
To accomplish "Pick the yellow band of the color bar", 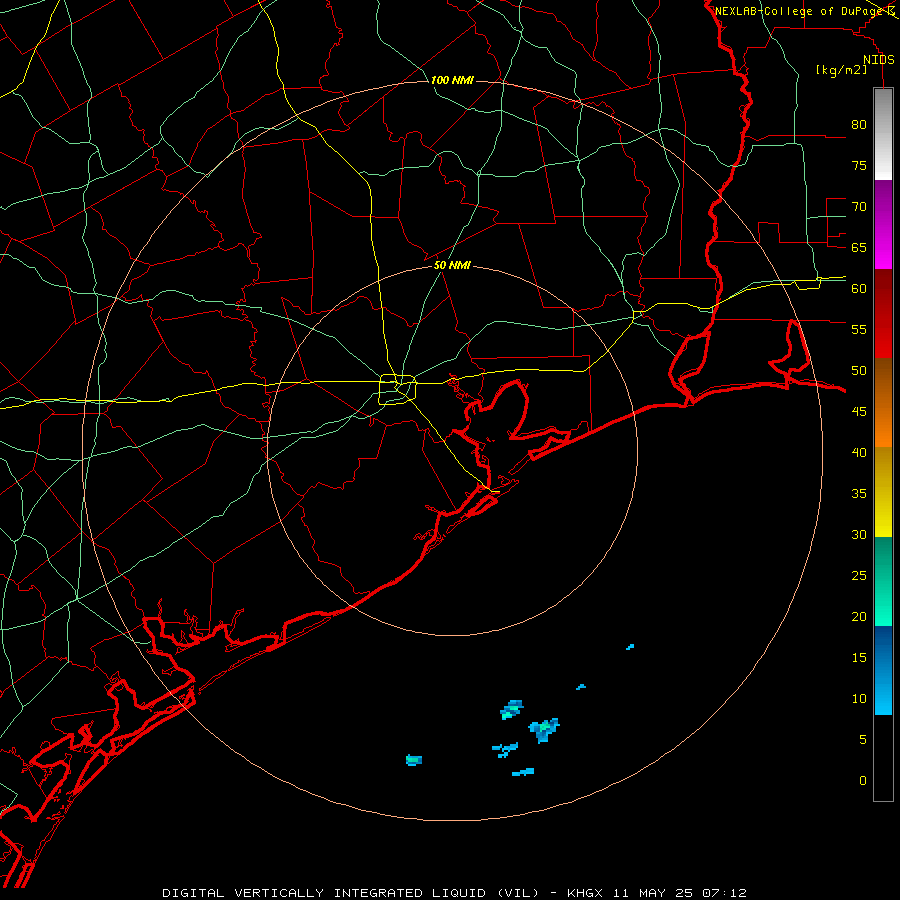I will click(x=883, y=492).
